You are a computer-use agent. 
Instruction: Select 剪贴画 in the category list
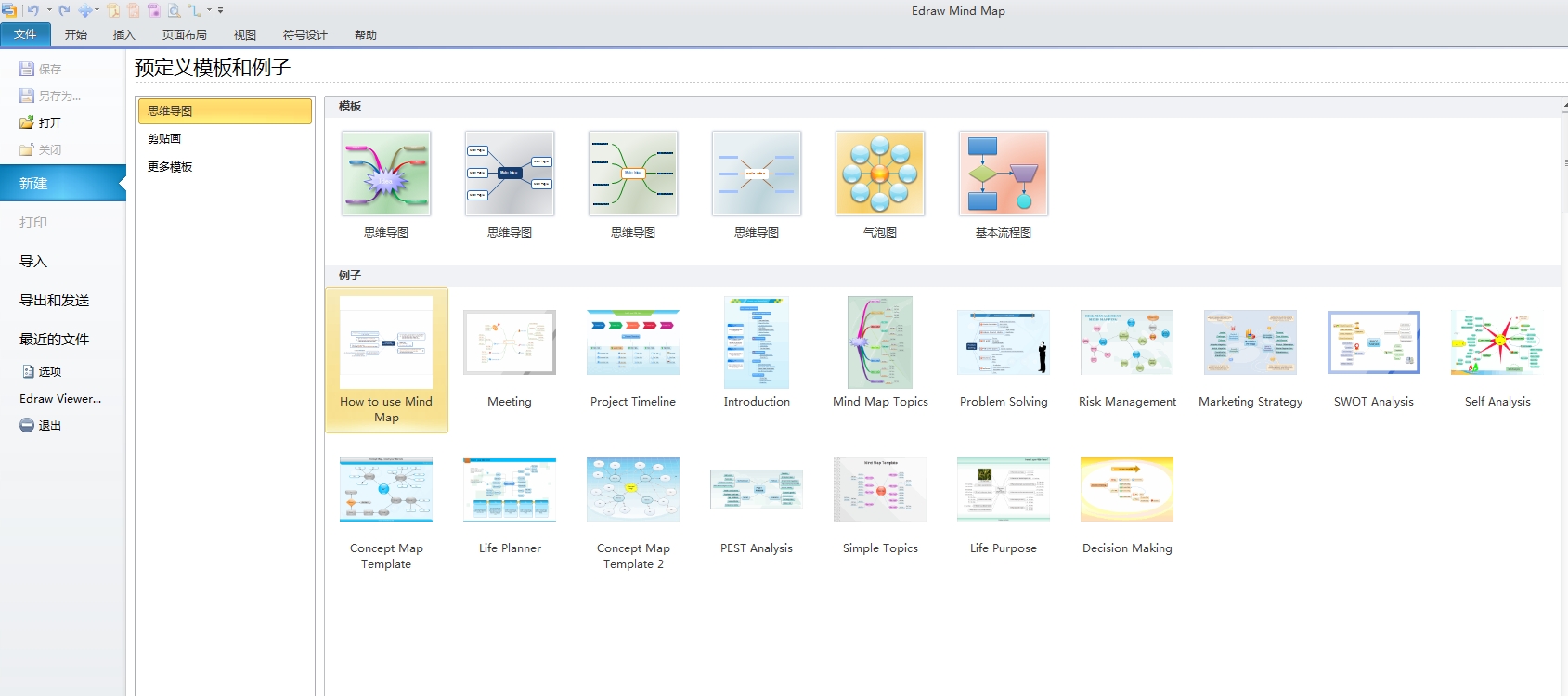(x=164, y=139)
